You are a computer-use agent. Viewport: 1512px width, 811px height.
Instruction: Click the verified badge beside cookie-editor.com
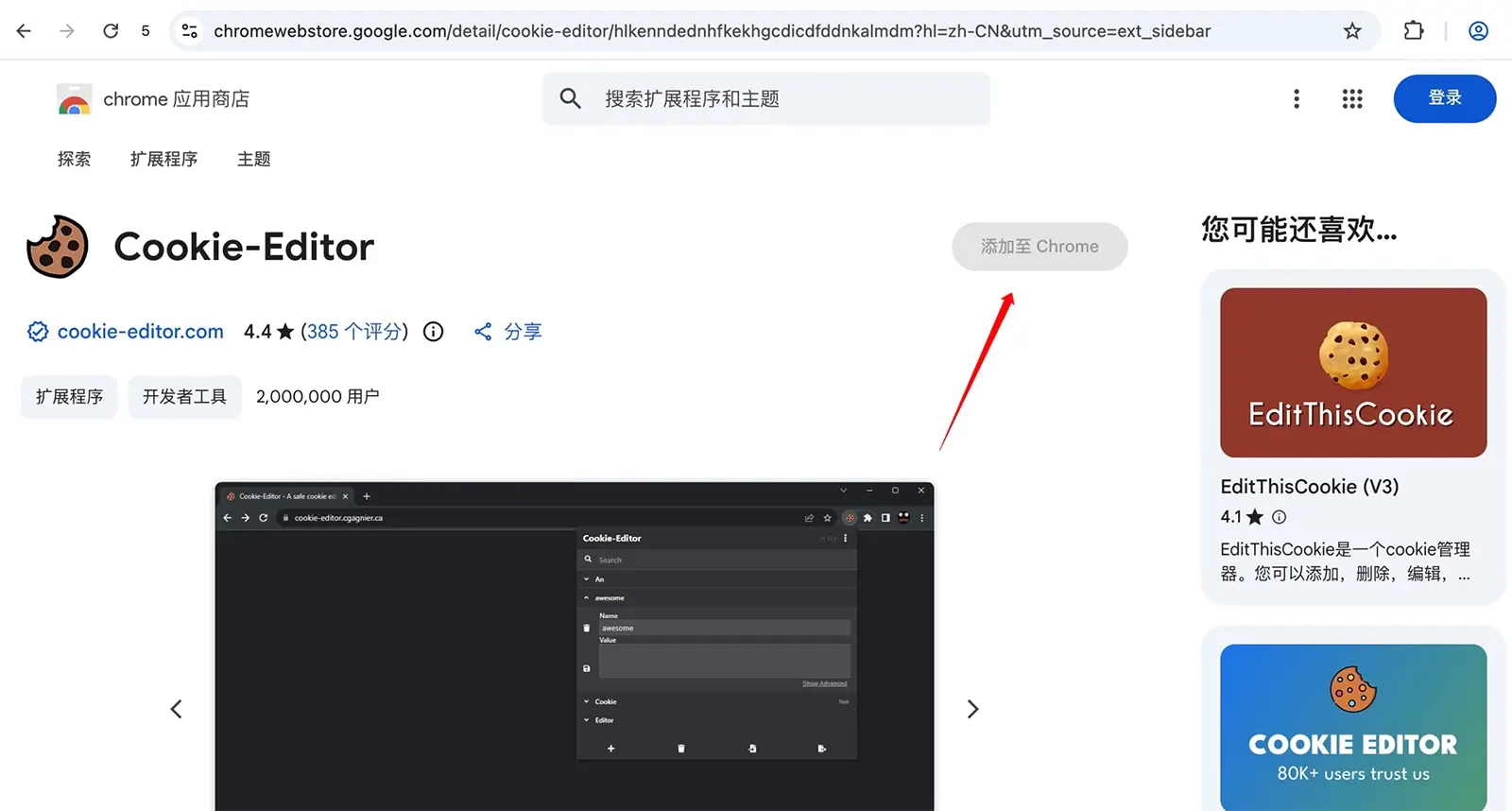(x=38, y=332)
